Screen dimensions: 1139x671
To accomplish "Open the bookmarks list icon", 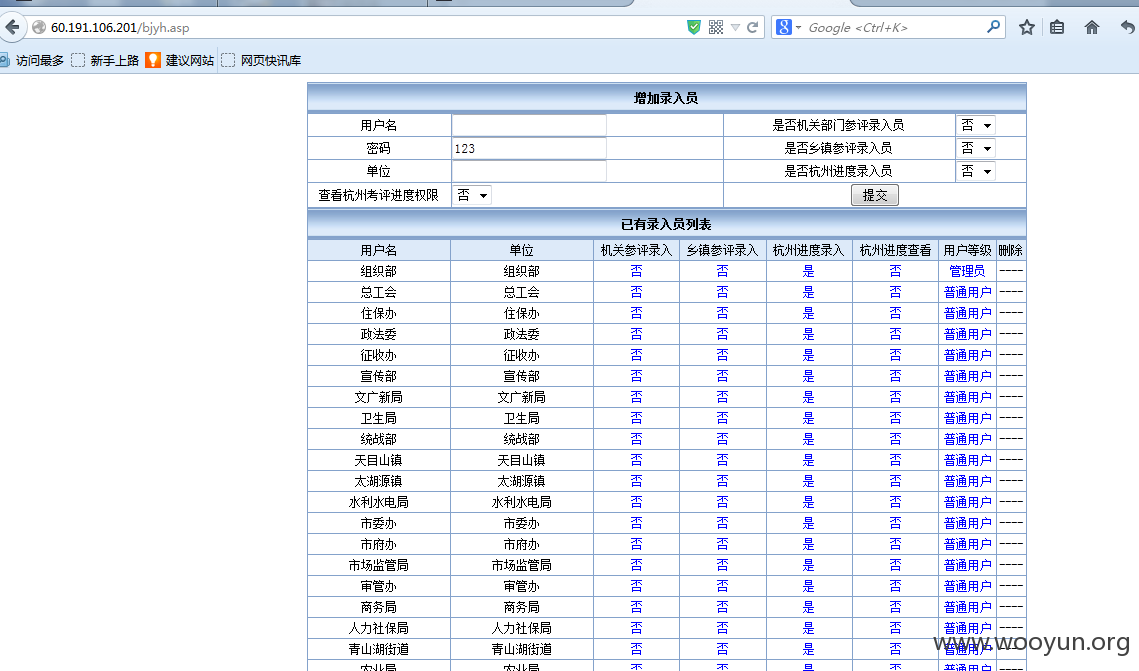I will [x=1057, y=28].
